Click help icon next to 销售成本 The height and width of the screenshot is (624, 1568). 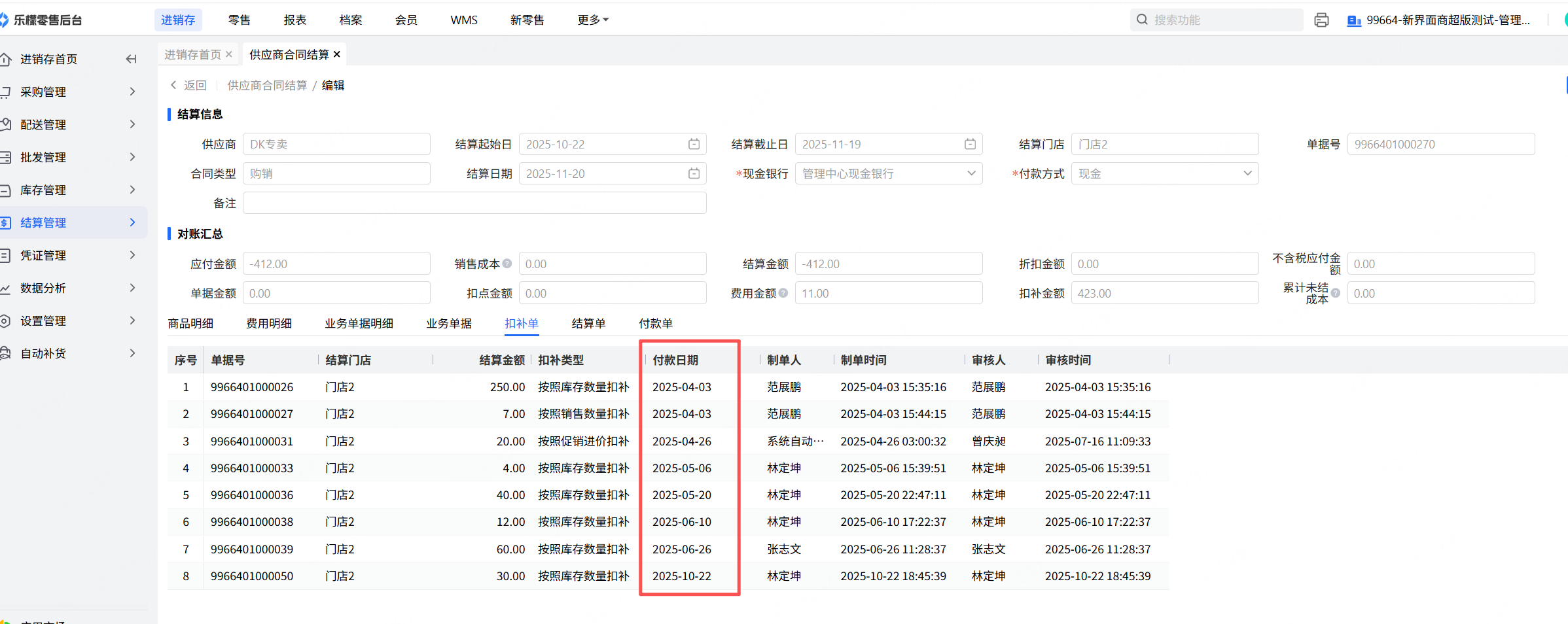[507, 264]
